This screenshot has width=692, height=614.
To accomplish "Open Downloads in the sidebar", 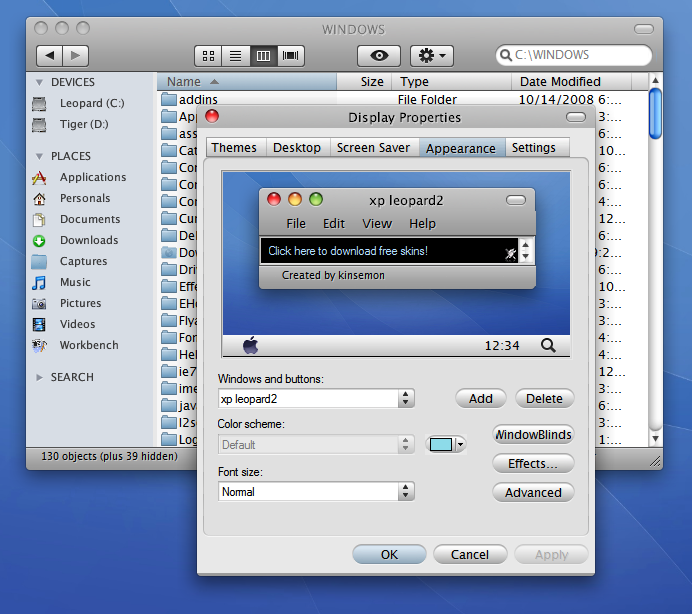I will click(x=75, y=241).
